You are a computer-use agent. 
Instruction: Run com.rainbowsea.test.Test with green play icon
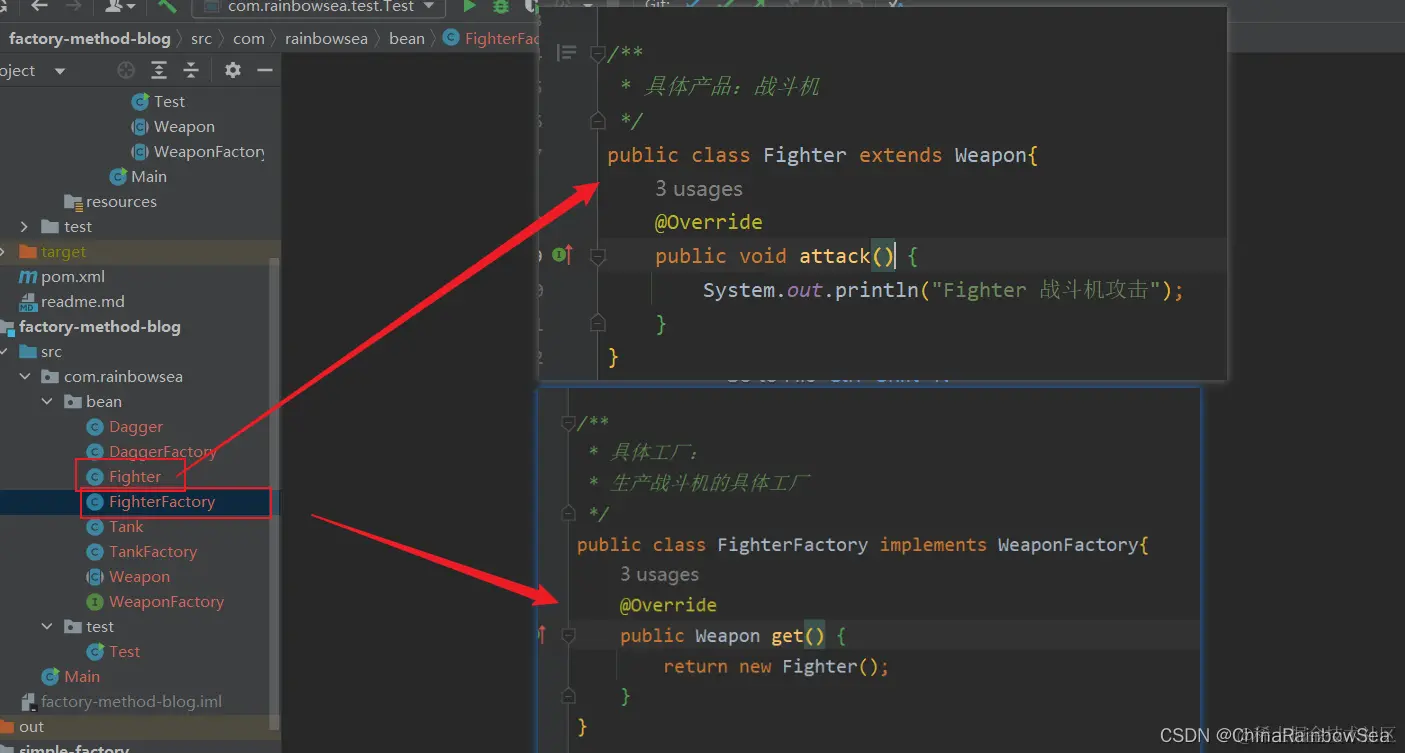coord(469,6)
